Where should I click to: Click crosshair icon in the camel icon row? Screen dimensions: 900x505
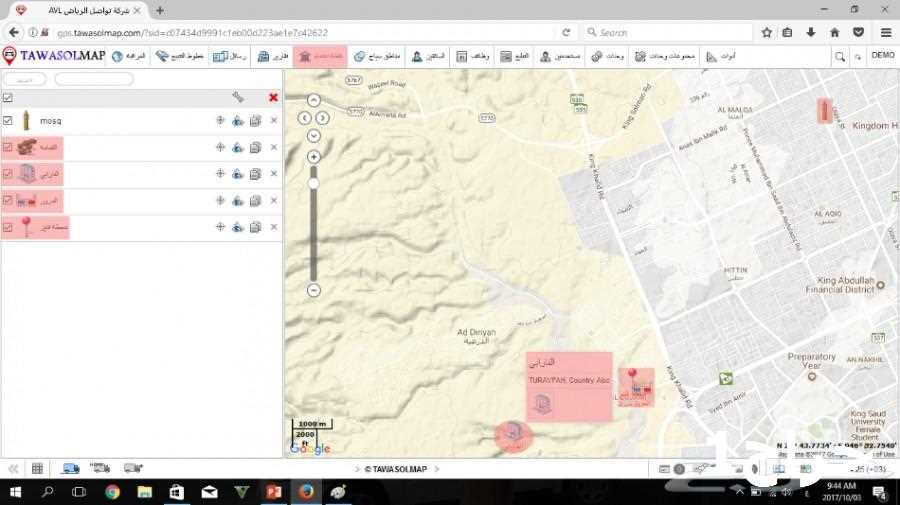(220, 147)
